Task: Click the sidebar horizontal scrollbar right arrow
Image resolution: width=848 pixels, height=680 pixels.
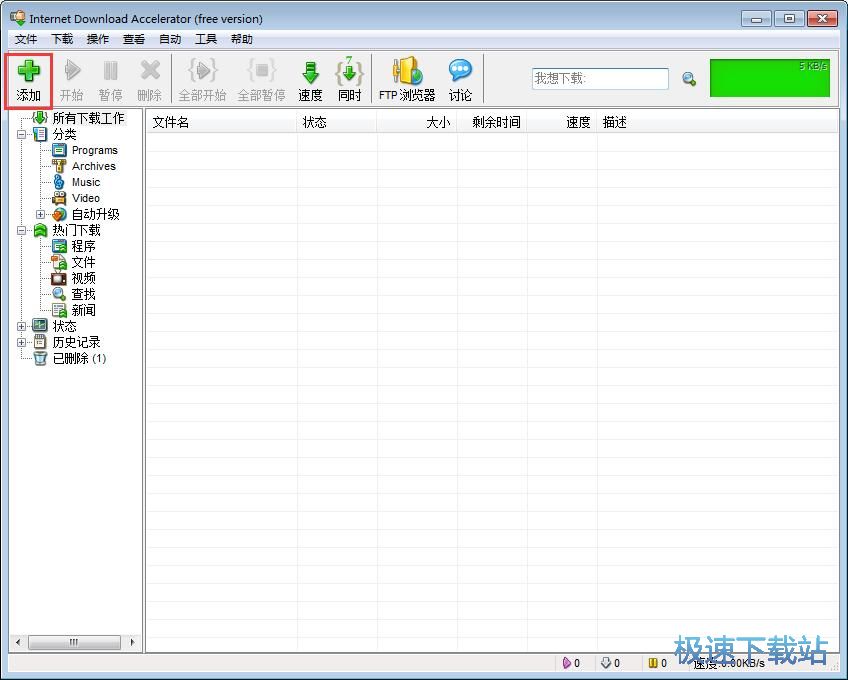Action: coord(132,642)
